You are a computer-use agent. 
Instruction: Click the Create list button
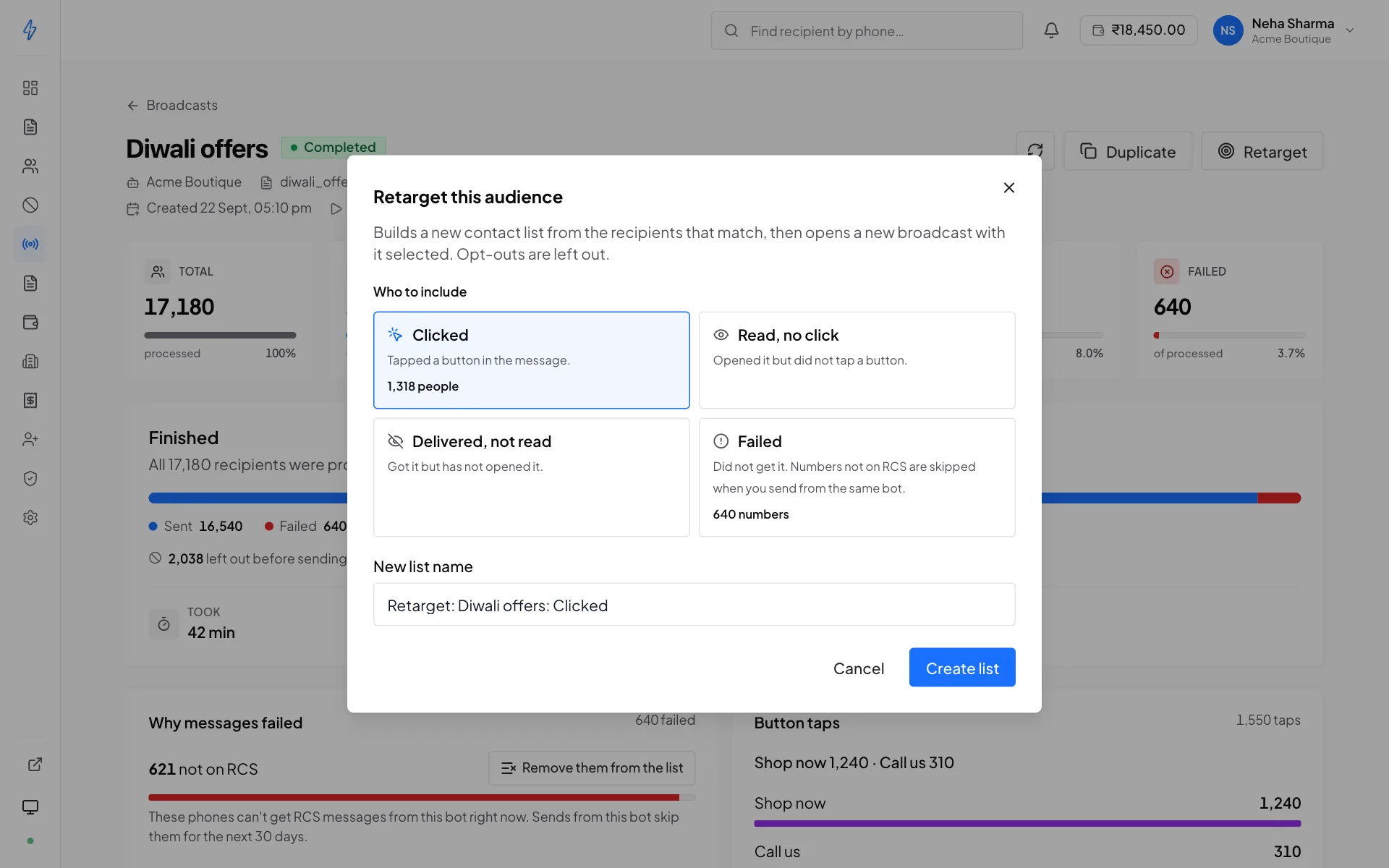coord(962,667)
